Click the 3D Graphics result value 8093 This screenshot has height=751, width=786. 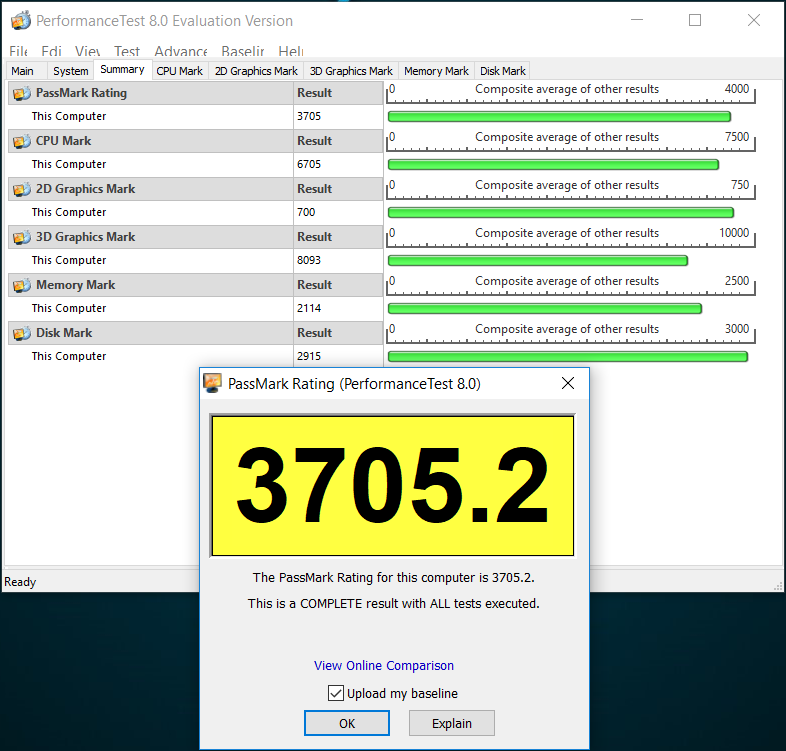click(x=309, y=261)
